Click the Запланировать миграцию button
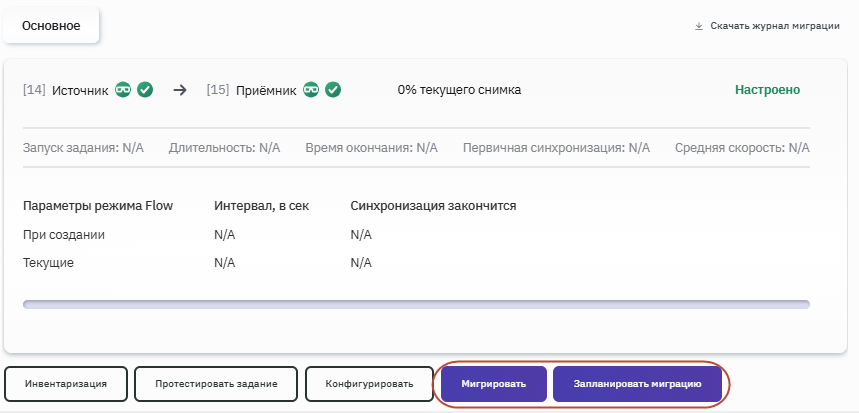859x413 pixels. point(637,384)
